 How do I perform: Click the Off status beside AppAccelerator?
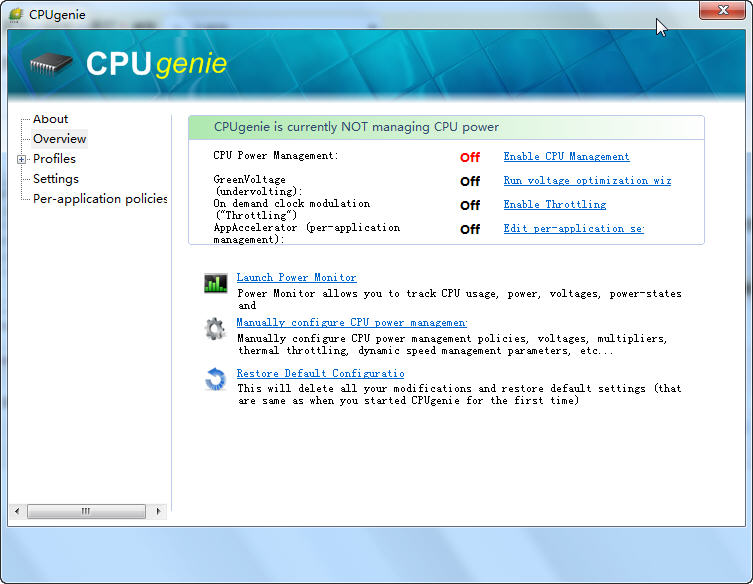(470, 230)
